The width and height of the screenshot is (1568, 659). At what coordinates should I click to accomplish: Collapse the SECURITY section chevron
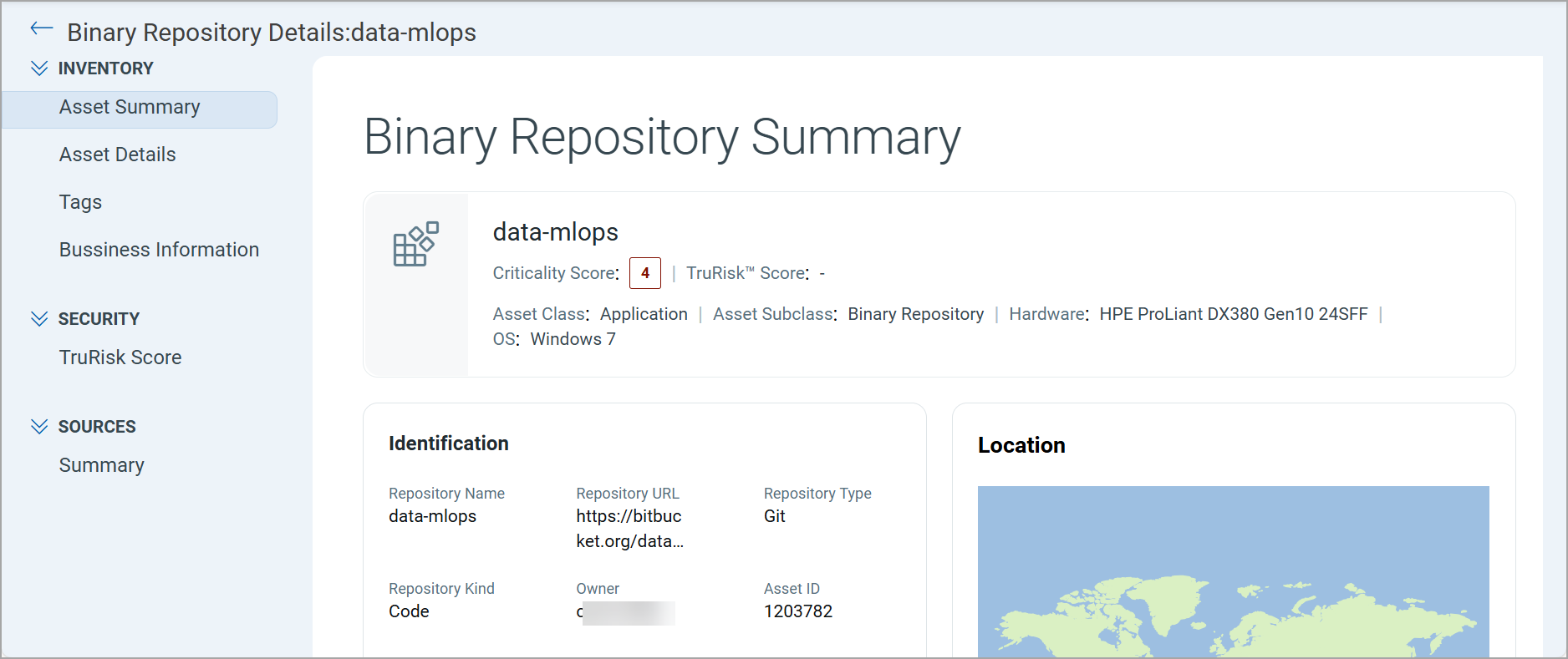(x=39, y=319)
